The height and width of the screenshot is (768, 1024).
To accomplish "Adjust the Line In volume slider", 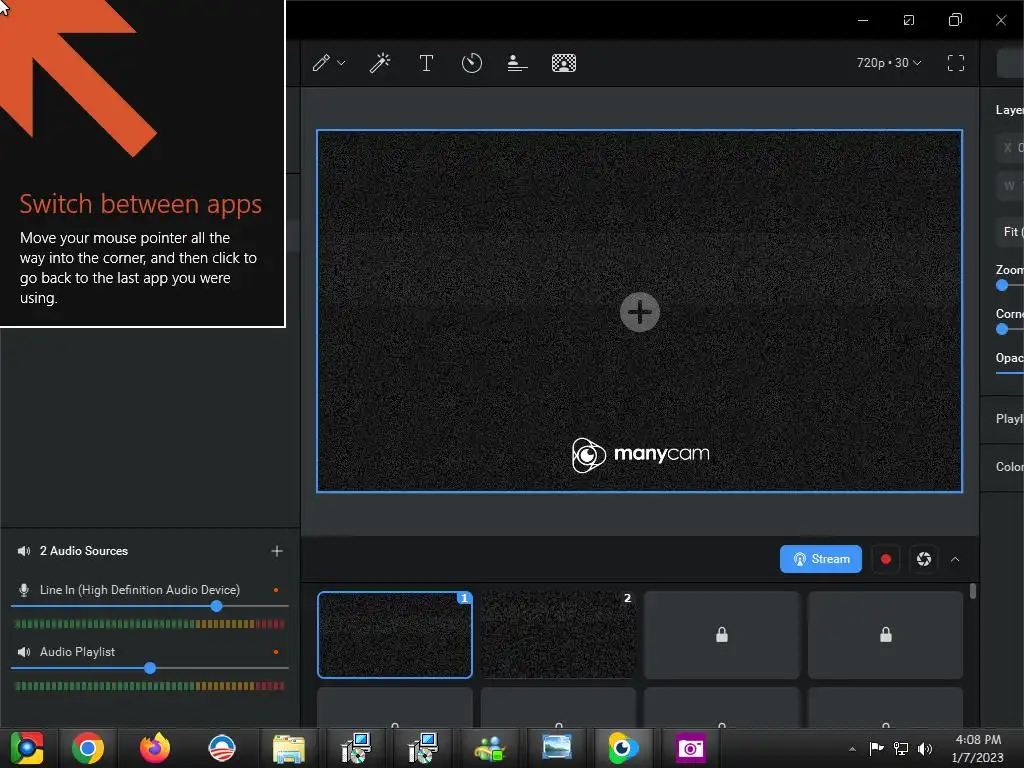I will (x=216, y=606).
